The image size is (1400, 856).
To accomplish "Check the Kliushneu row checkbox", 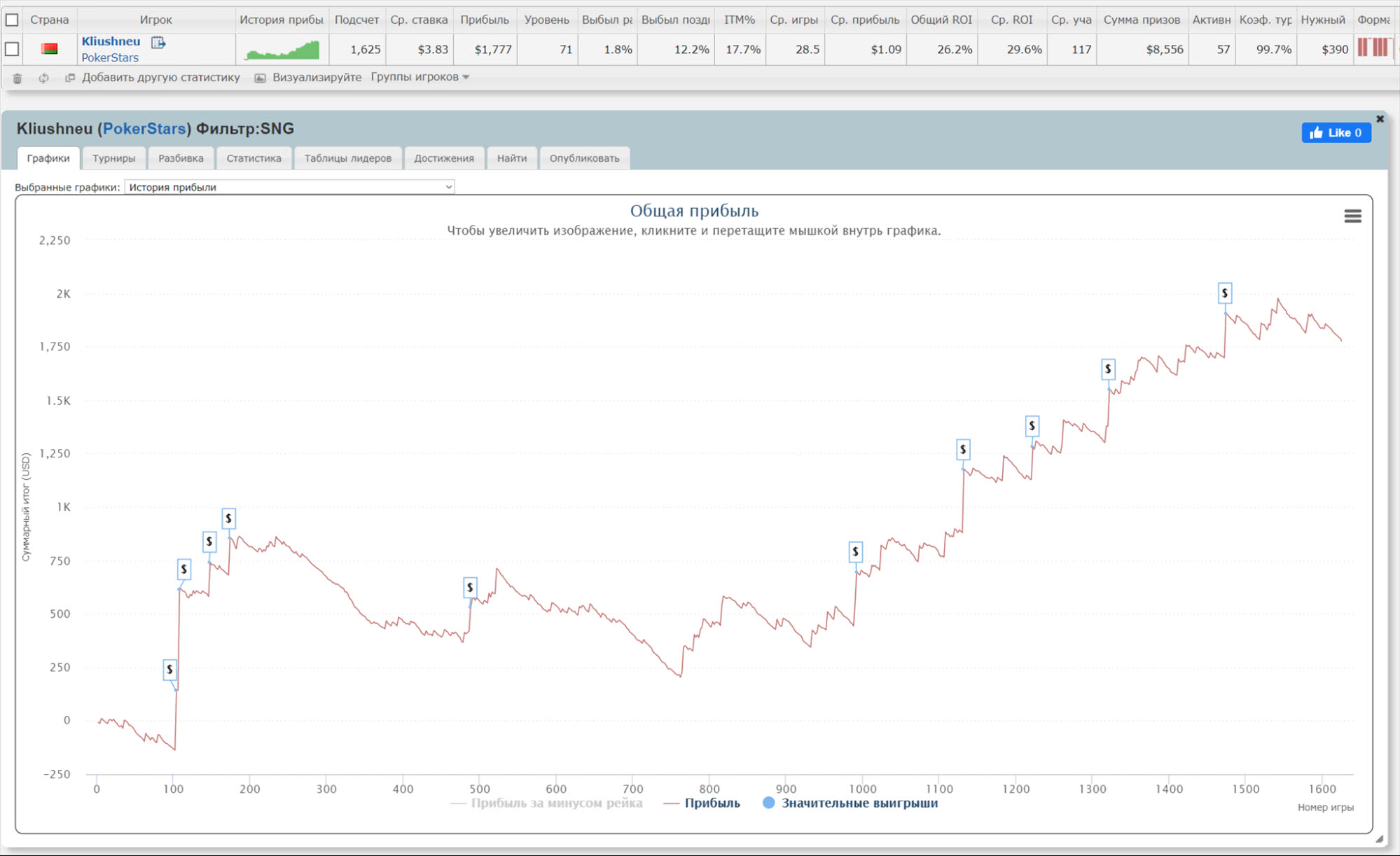I will [x=12, y=49].
